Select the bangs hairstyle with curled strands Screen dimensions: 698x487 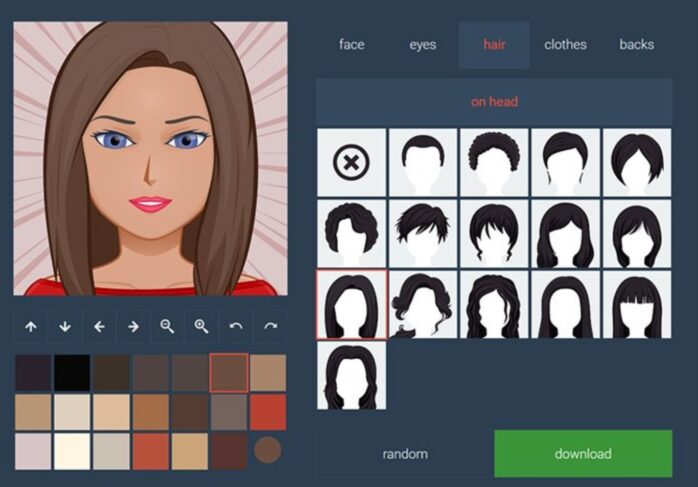[x=494, y=234]
